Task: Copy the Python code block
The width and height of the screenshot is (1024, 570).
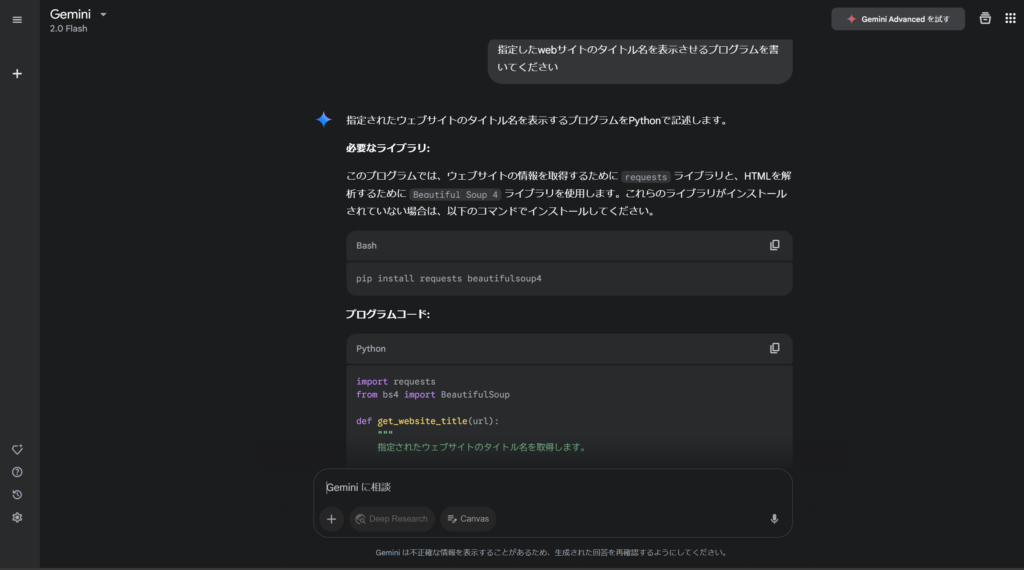Action: (775, 349)
